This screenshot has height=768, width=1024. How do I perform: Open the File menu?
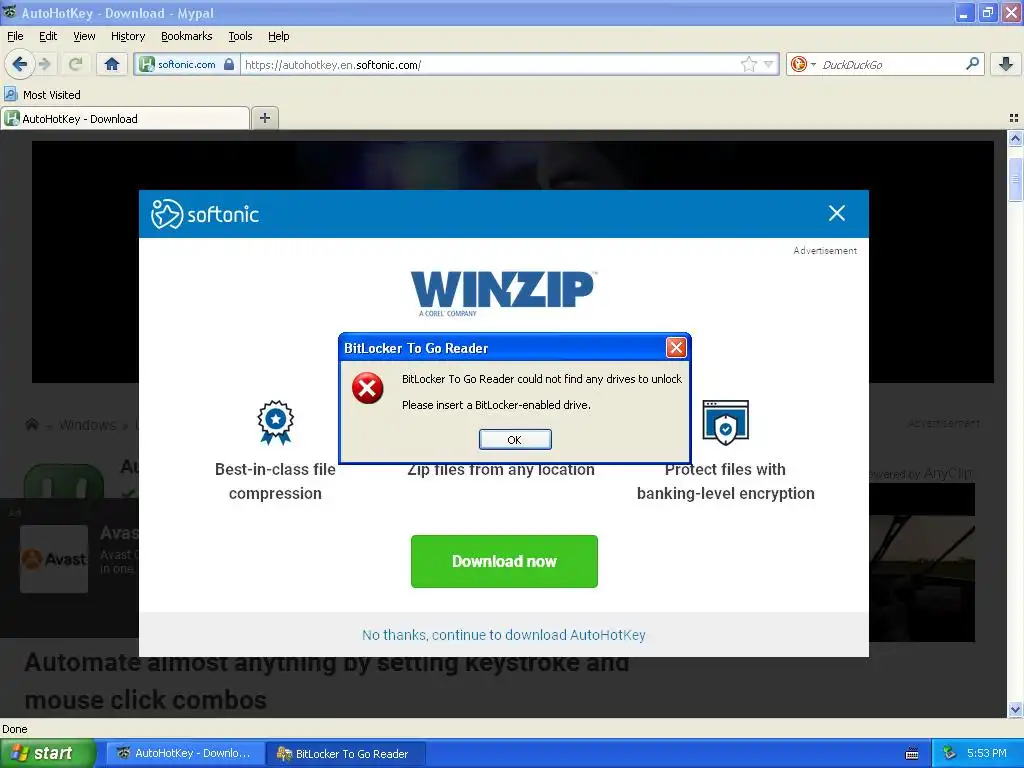[15, 36]
